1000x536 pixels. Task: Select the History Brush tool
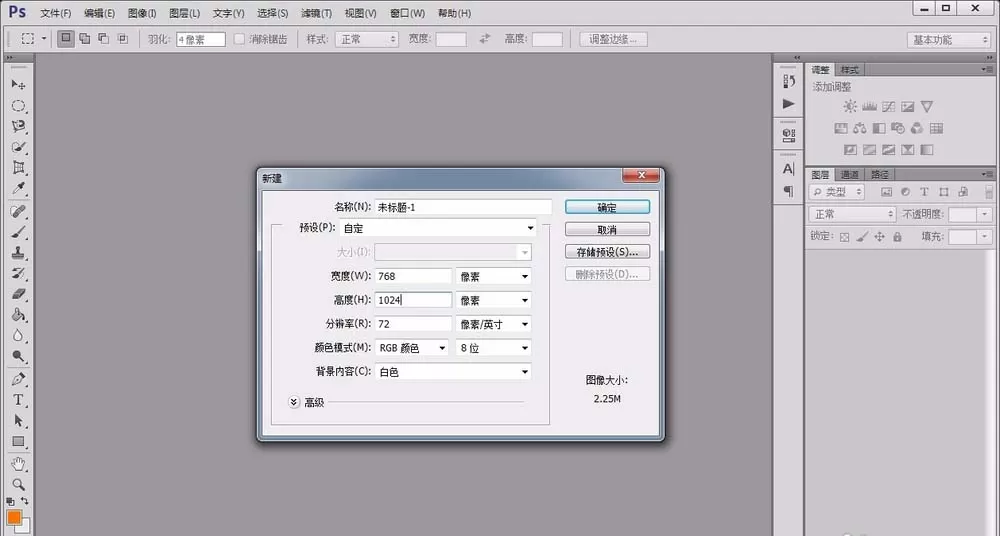(x=18, y=274)
